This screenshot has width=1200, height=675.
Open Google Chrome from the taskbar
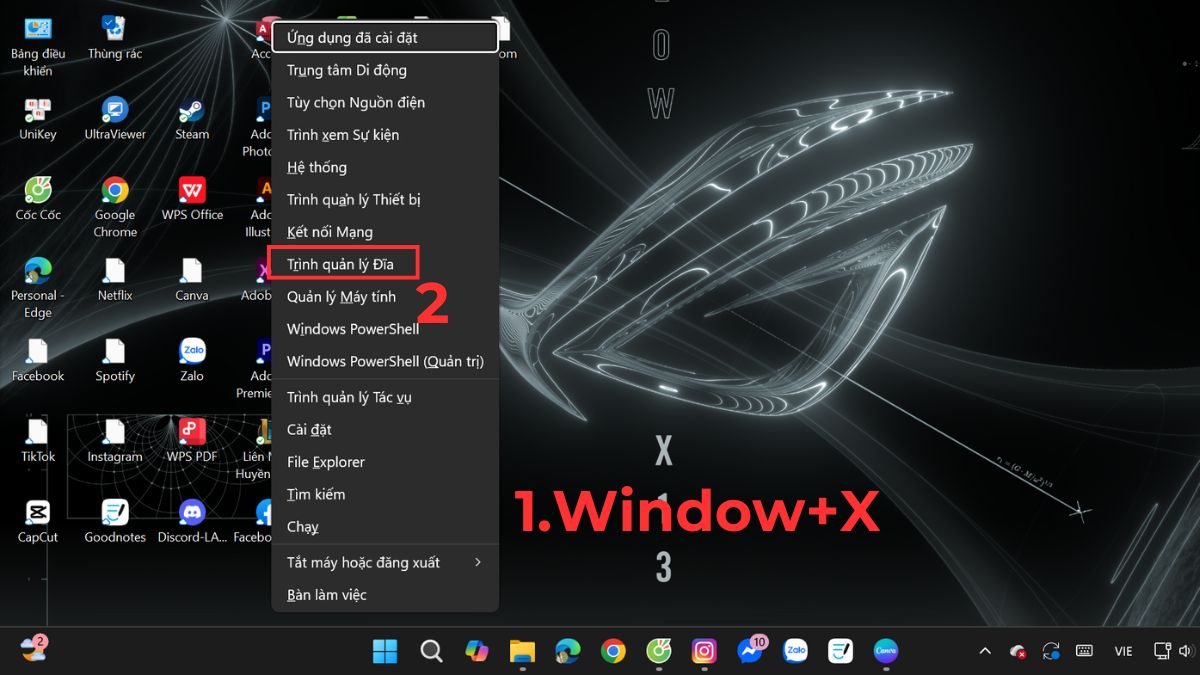pos(613,651)
